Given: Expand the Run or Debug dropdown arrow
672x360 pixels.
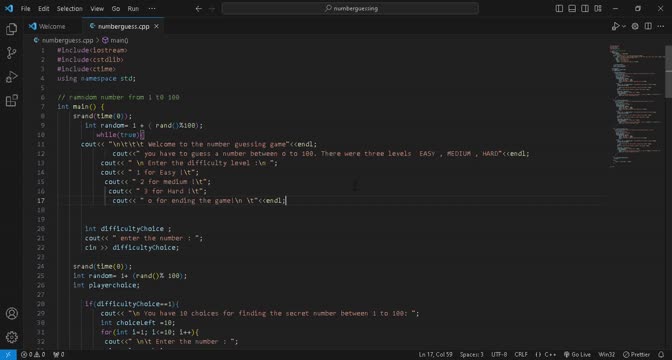Looking at the screenshot, I should point(624,27).
